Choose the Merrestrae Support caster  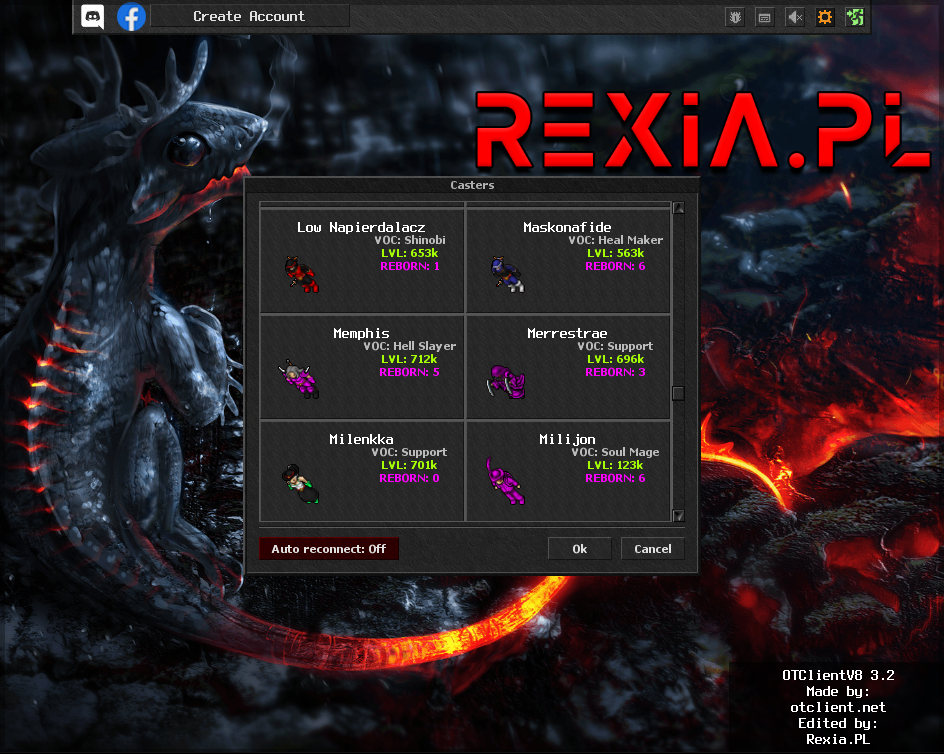point(567,367)
